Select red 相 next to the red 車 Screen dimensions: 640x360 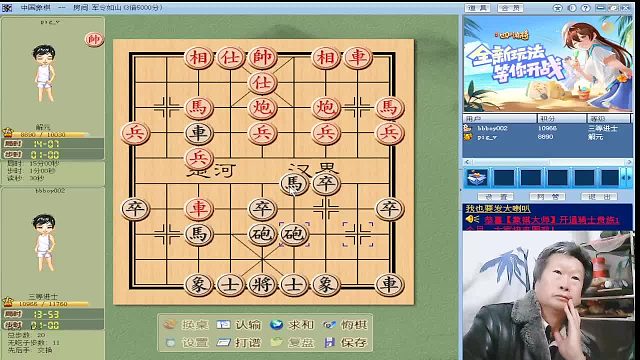(326, 57)
